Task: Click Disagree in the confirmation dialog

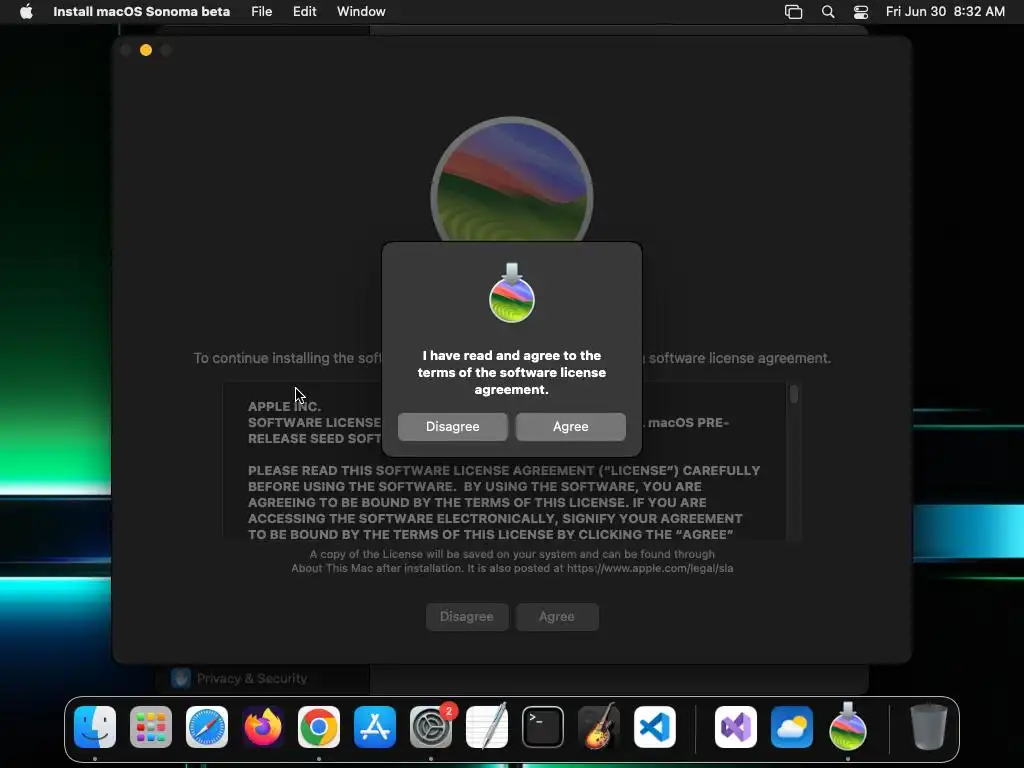Action: click(452, 426)
